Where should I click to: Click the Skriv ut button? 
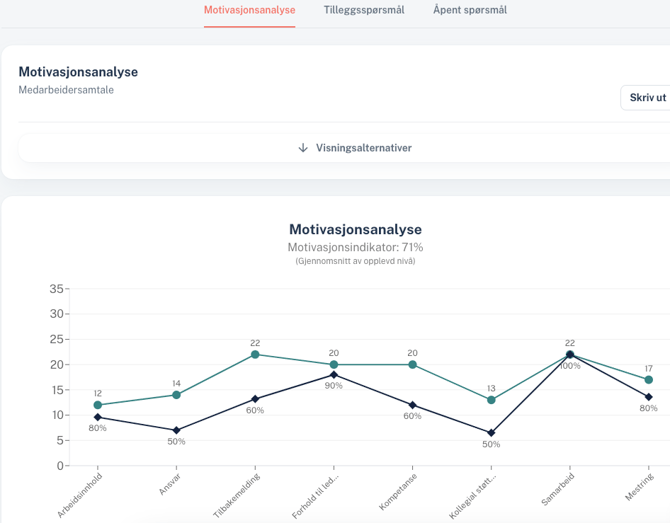(x=646, y=97)
